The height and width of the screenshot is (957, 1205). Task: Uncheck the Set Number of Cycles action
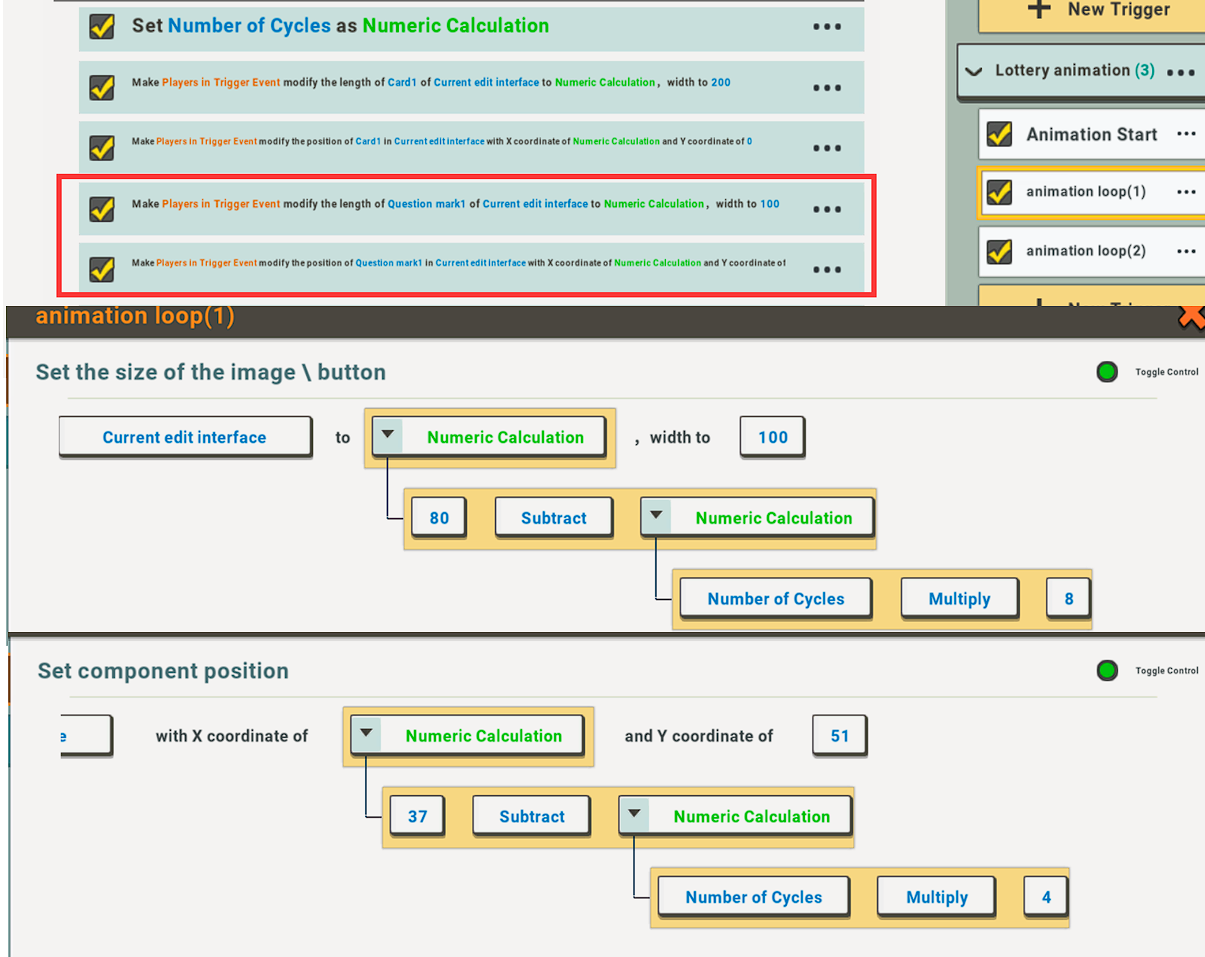(102, 27)
